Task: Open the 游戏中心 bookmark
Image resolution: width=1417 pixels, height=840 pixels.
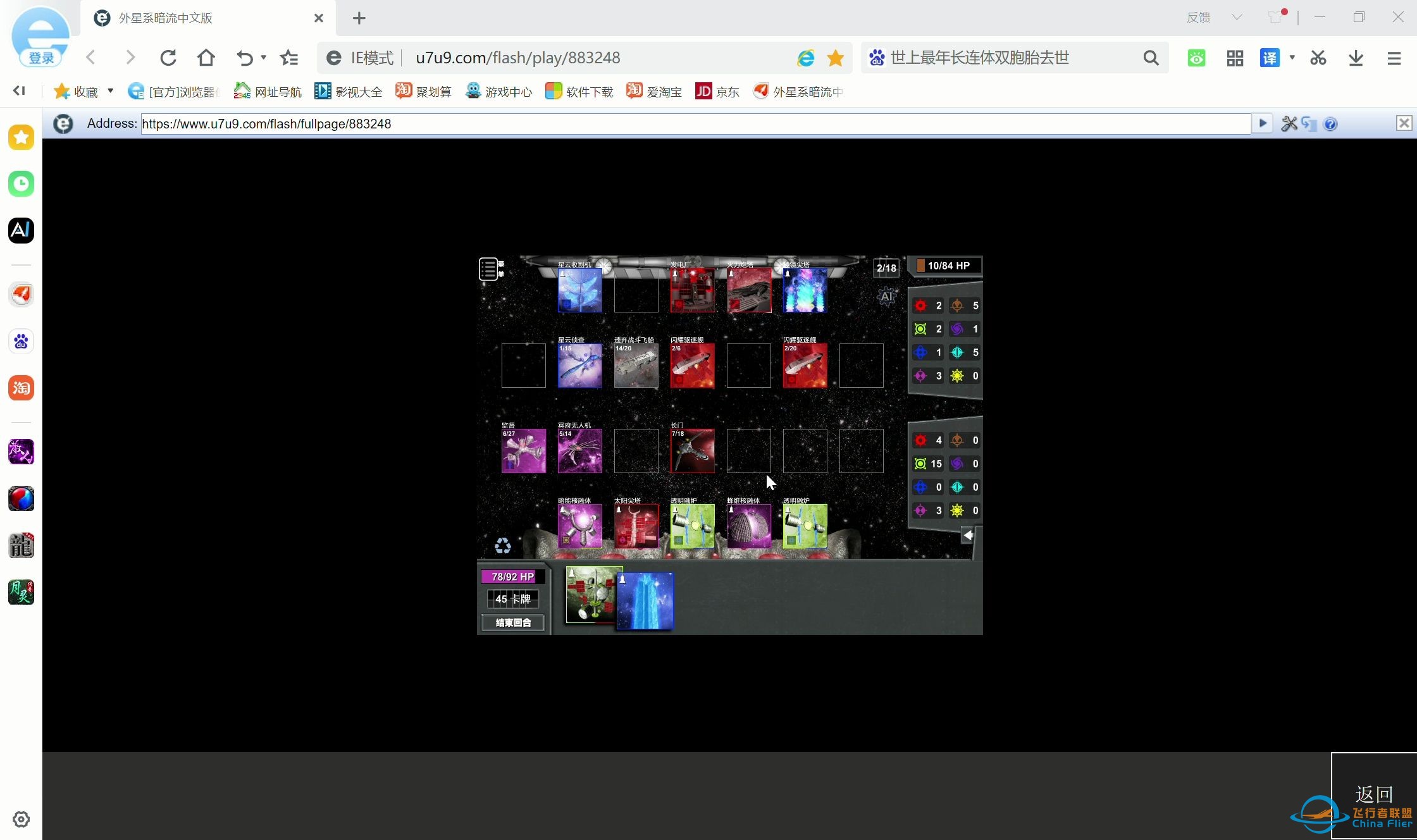Action: 499,92
